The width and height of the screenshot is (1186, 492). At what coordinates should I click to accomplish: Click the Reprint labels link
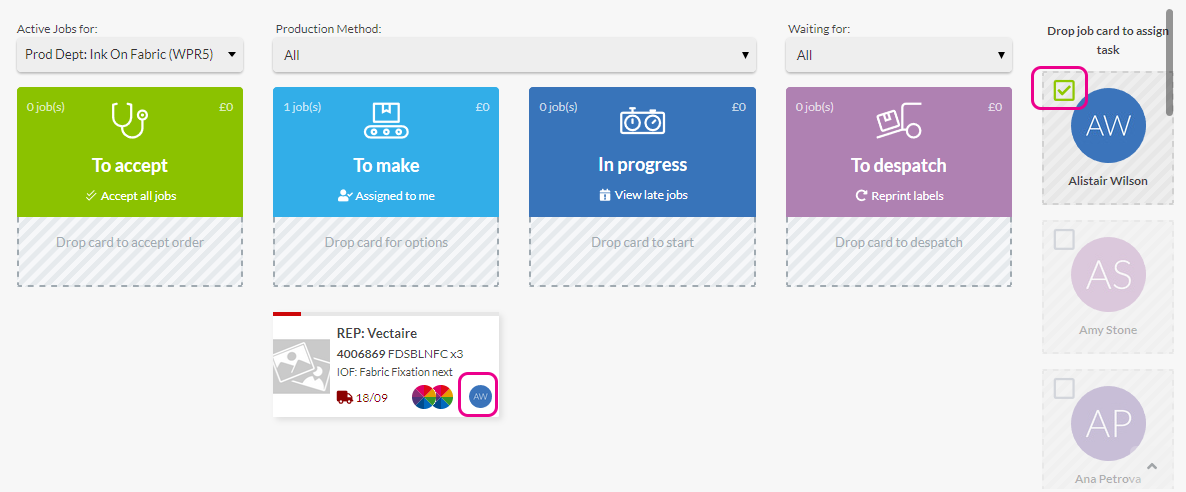pos(898,196)
